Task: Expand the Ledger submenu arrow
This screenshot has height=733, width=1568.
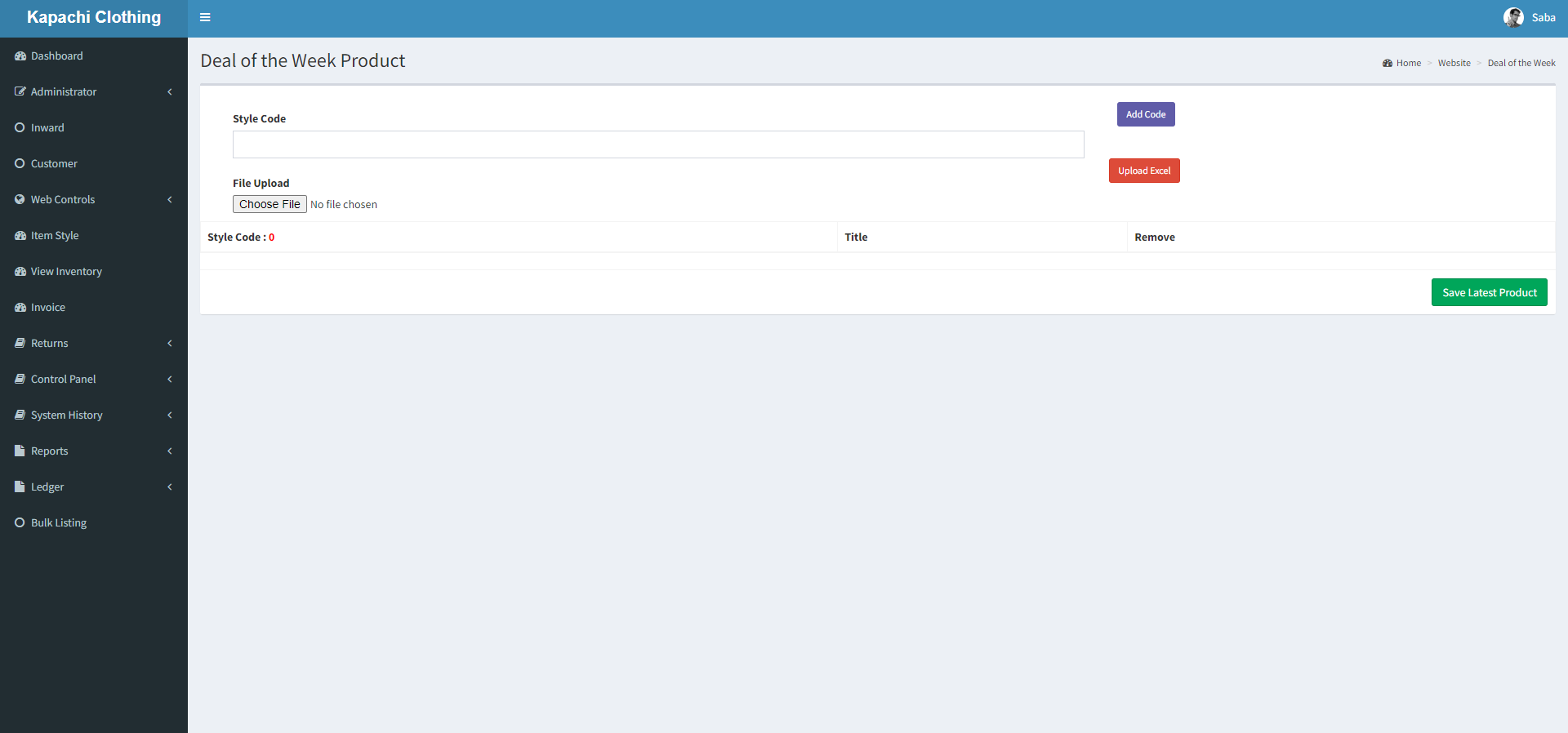Action: pos(170,487)
